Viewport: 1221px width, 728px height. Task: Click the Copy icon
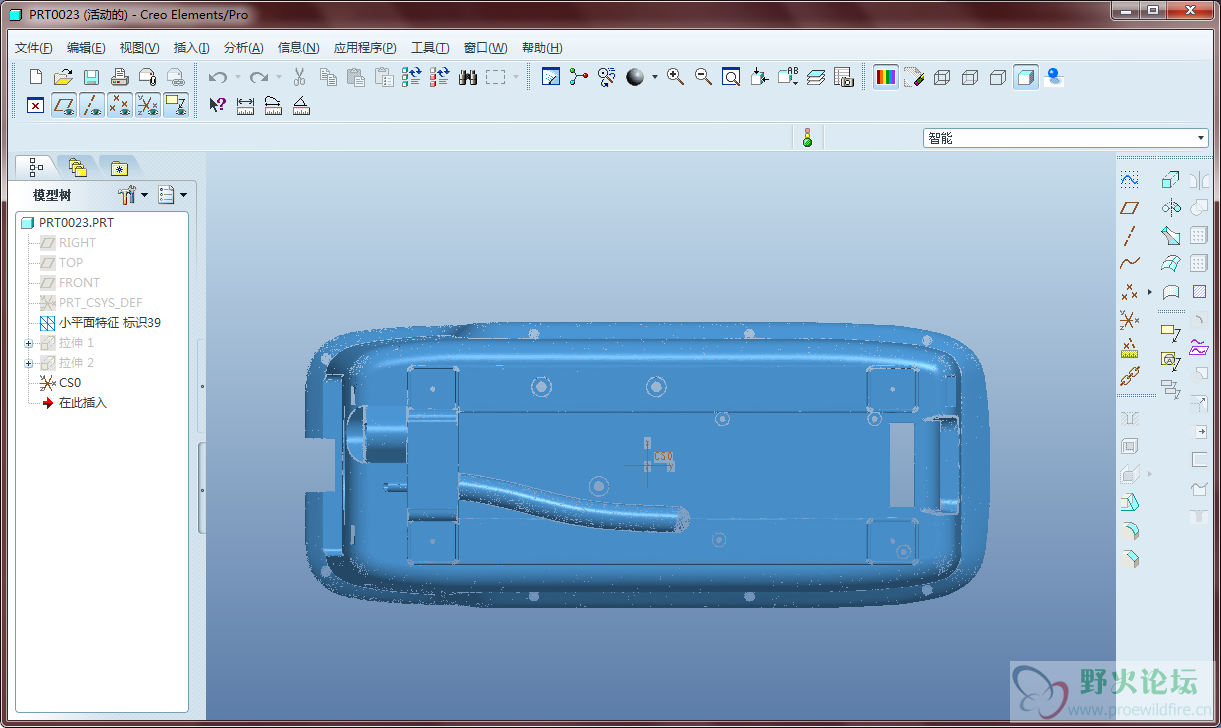pyautogui.click(x=328, y=77)
